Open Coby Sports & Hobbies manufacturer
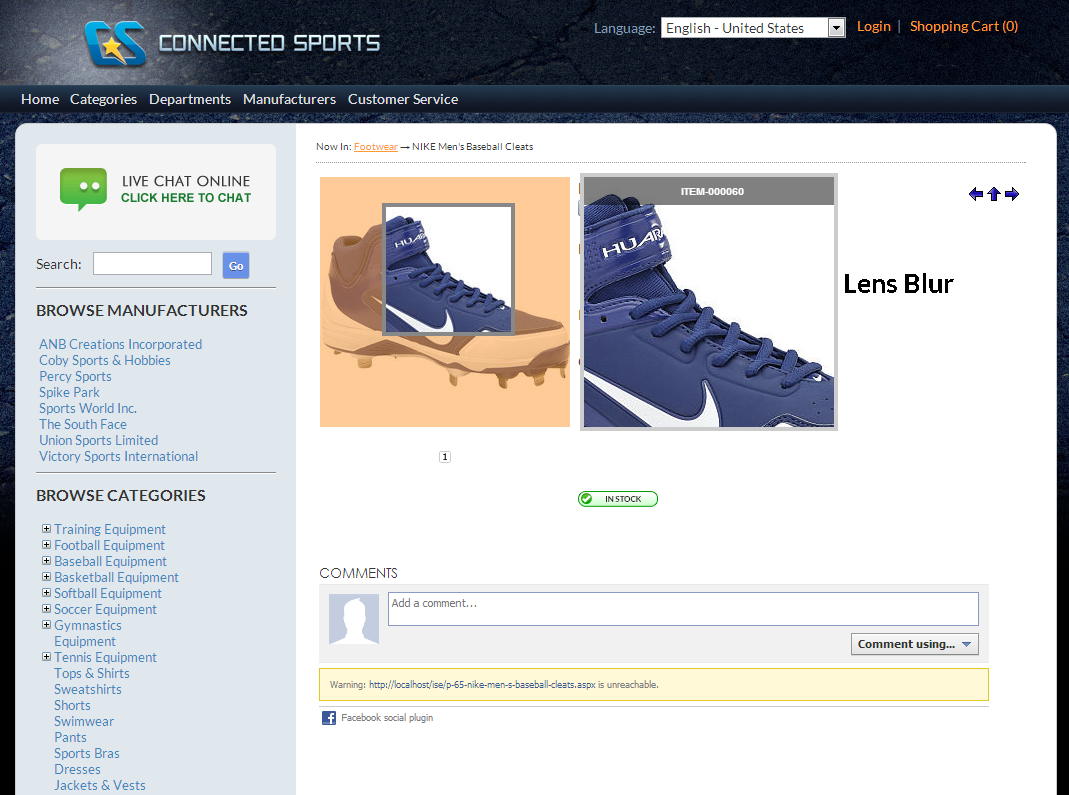 [105, 361]
